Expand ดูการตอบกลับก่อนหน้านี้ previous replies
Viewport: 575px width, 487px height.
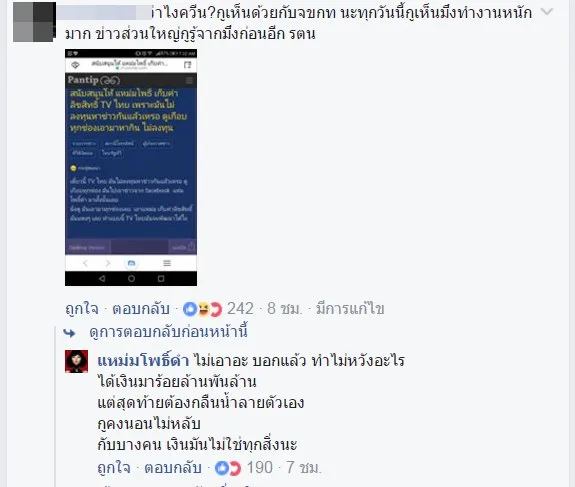click(x=168, y=332)
